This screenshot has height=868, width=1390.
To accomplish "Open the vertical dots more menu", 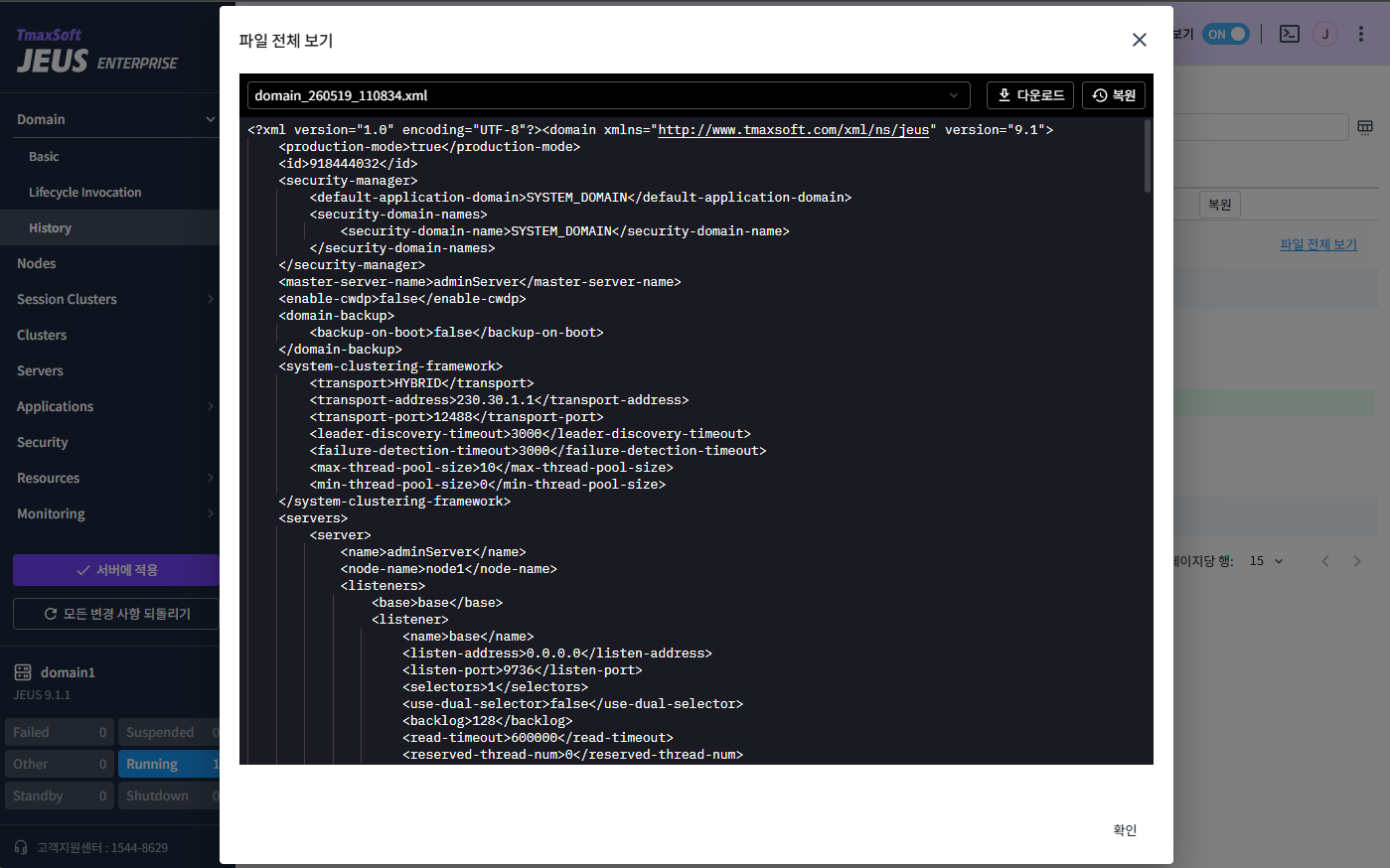I will point(1361,34).
